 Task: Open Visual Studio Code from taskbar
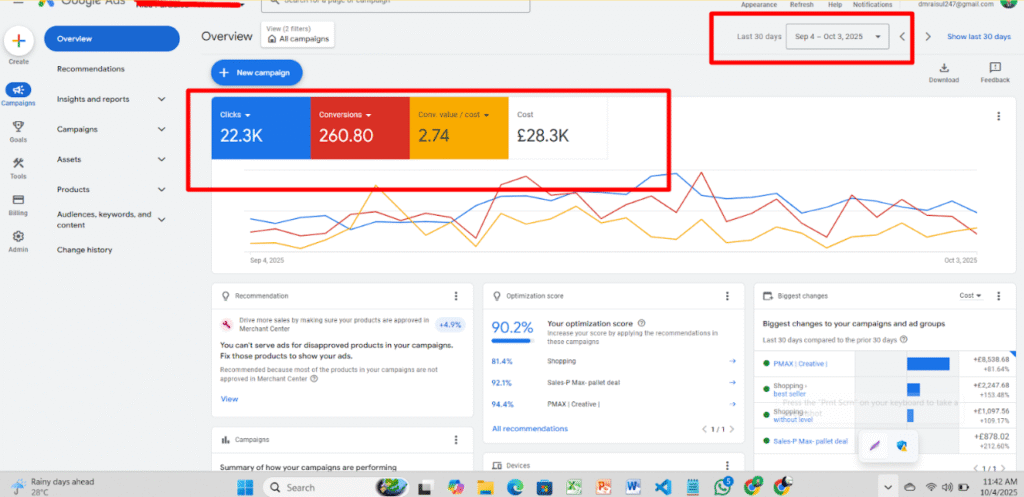click(663, 487)
